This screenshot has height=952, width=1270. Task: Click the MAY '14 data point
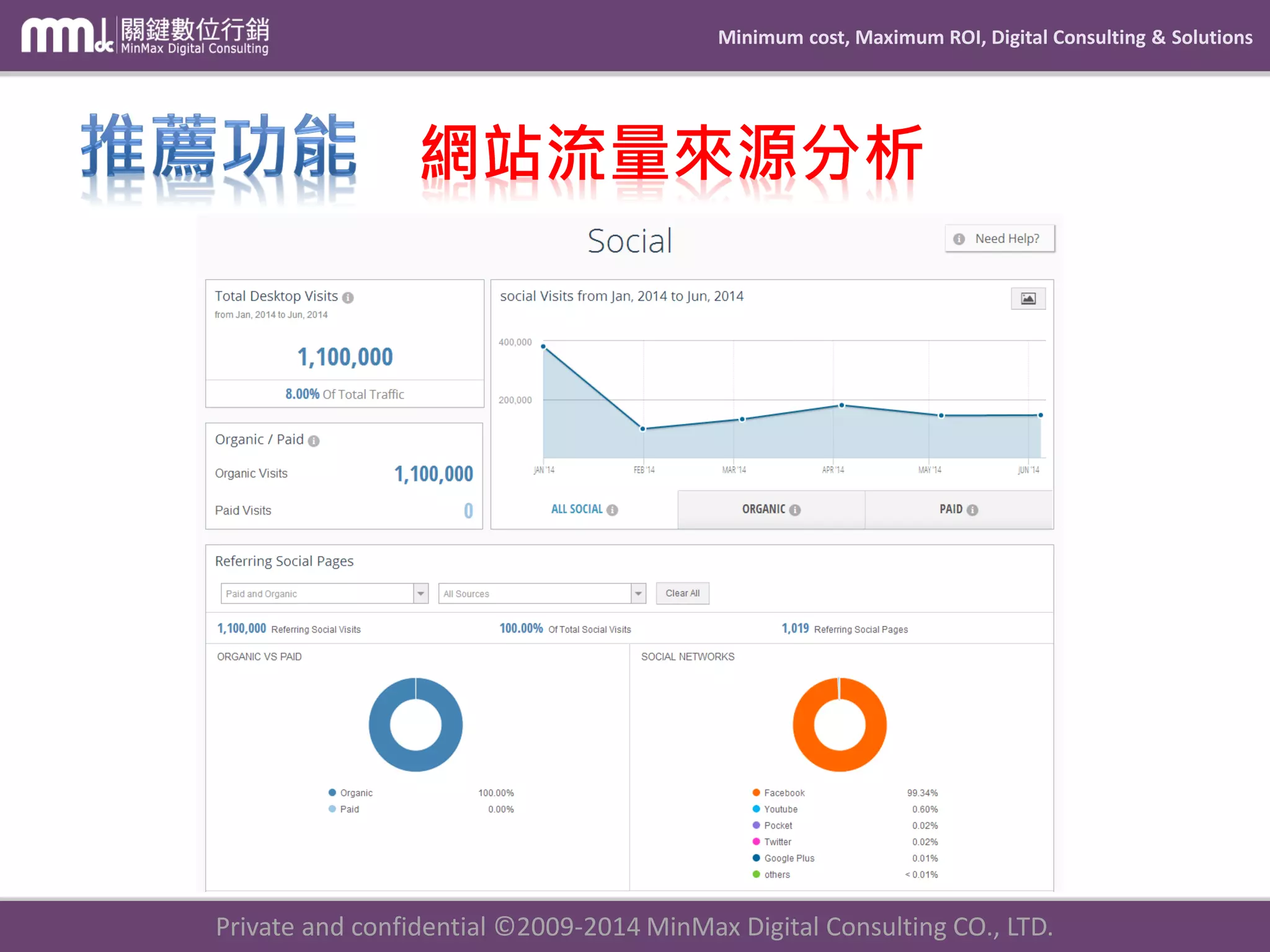(x=941, y=415)
